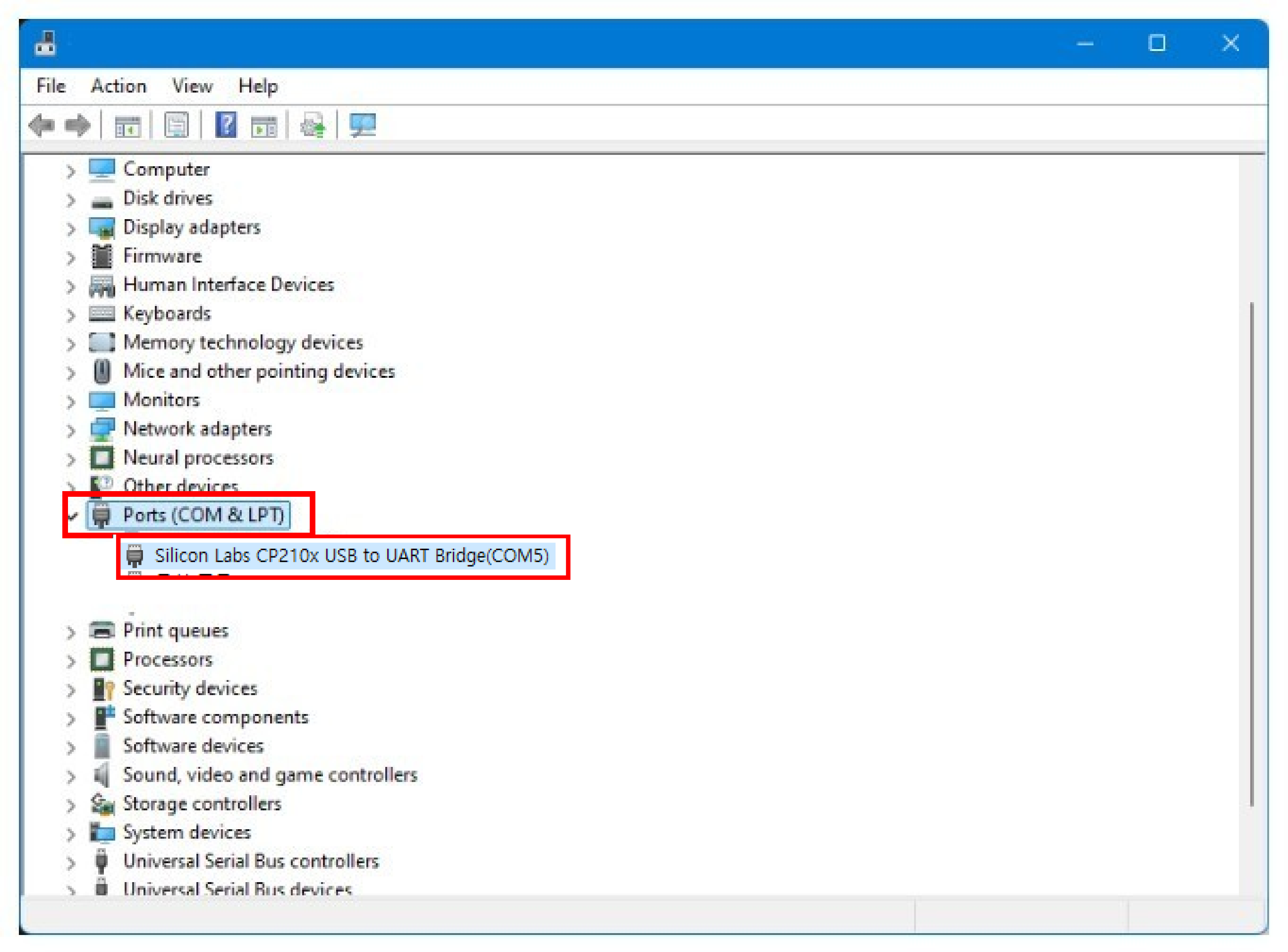Expand the Display adapters category

click(x=70, y=228)
